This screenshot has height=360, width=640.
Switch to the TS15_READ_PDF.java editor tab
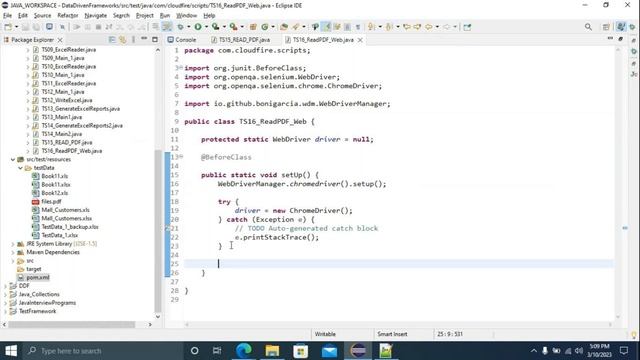pos(240,40)
